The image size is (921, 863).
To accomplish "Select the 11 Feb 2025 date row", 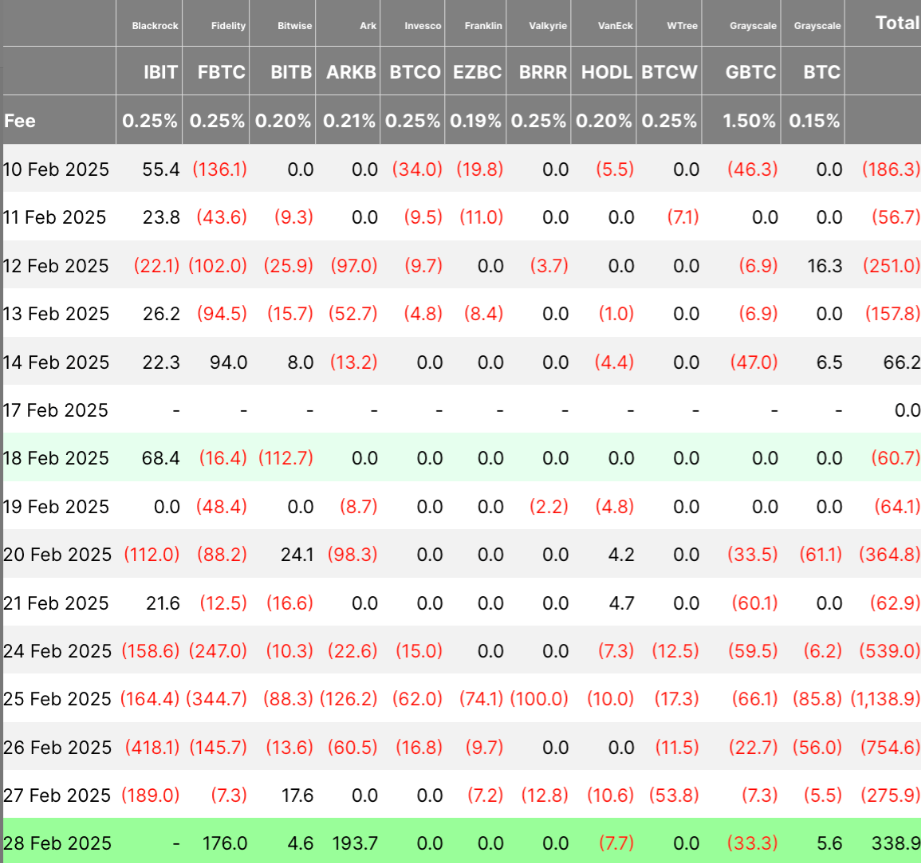I will pos(460,217).
